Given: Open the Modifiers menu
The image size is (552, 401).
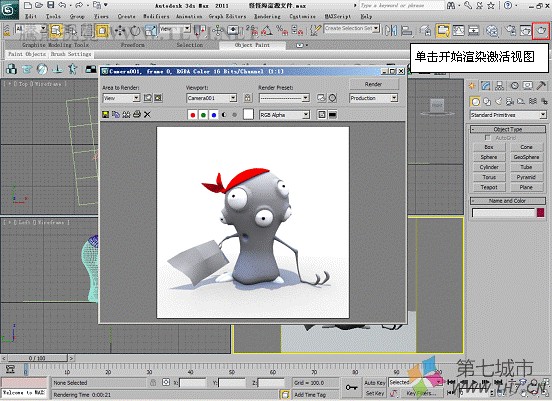Looking at the screenshot, I should click(156, 16).
